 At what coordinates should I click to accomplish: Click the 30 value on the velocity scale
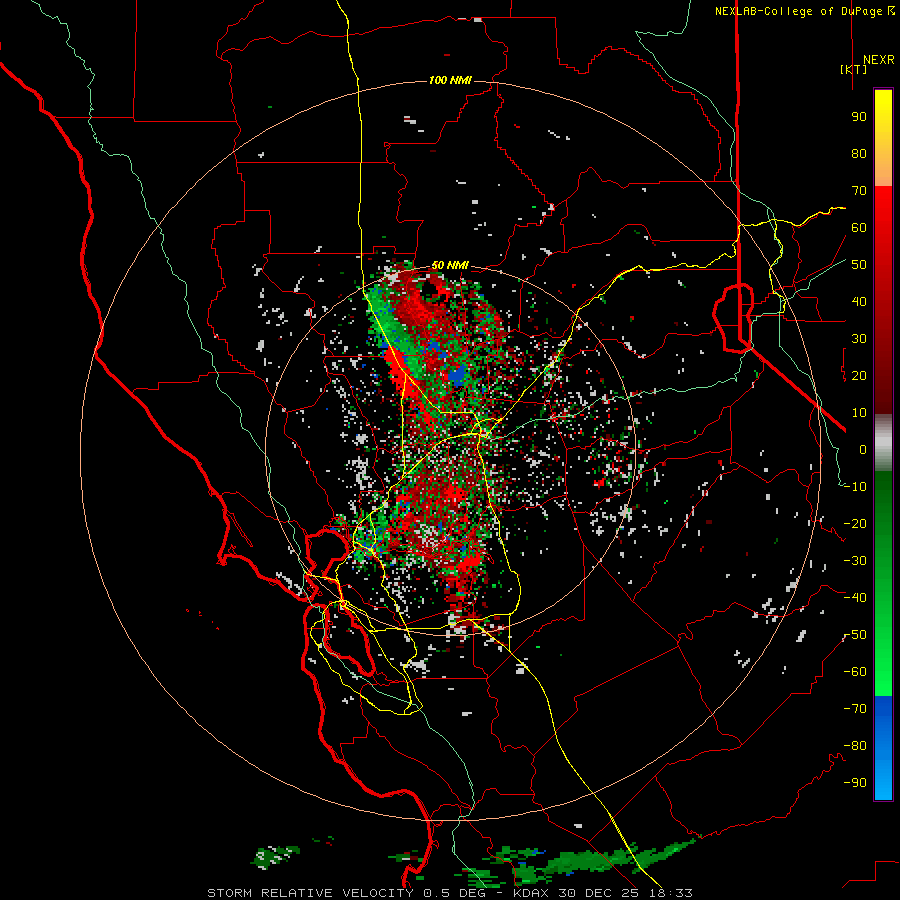(x=859, y=339)
